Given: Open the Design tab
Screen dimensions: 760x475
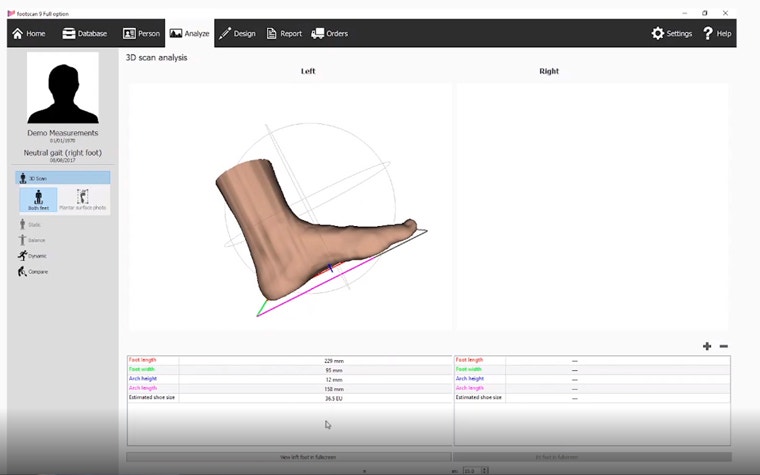Looking at the screenshot, I should (237, 33).
